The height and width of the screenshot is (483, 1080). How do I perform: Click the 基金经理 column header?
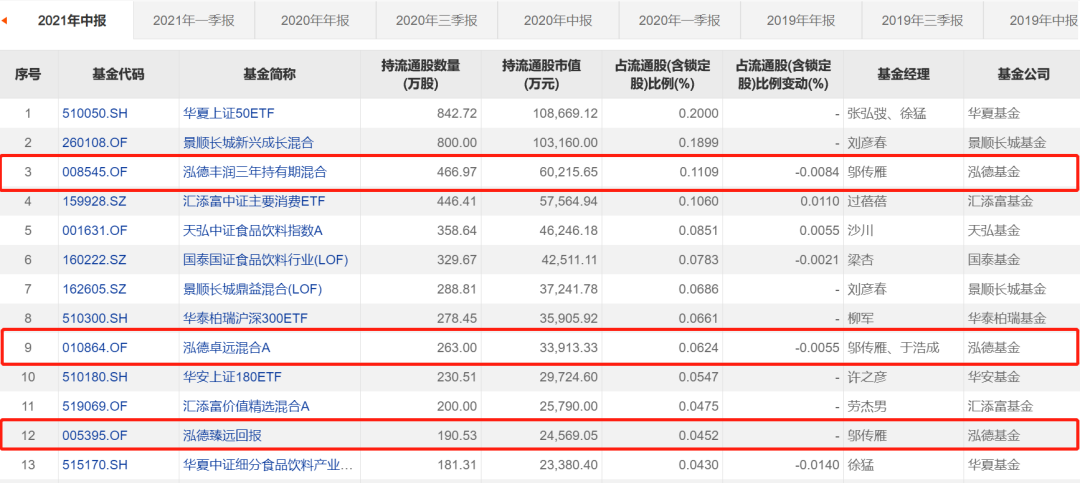click(x=903, y=74)
